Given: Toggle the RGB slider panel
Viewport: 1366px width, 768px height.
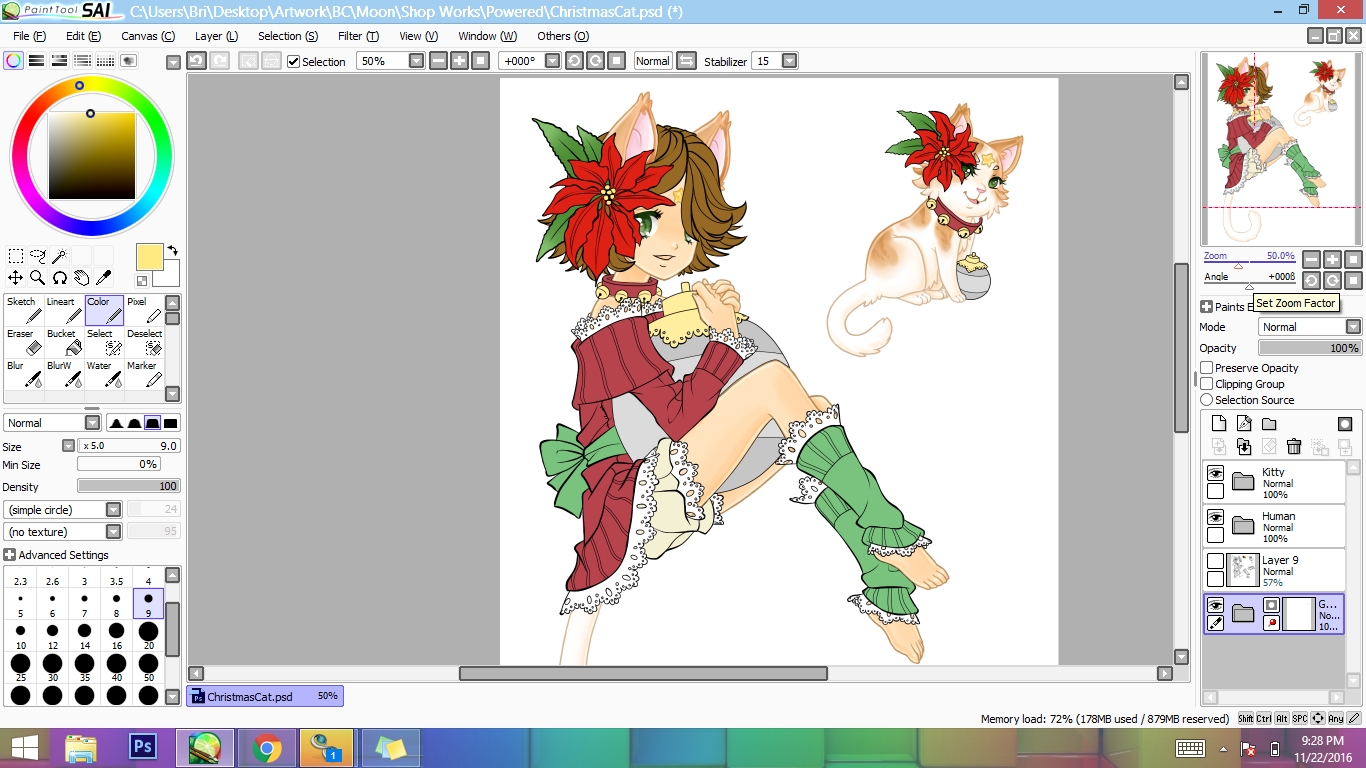Looking at the screenshot, I should [37, 61].
